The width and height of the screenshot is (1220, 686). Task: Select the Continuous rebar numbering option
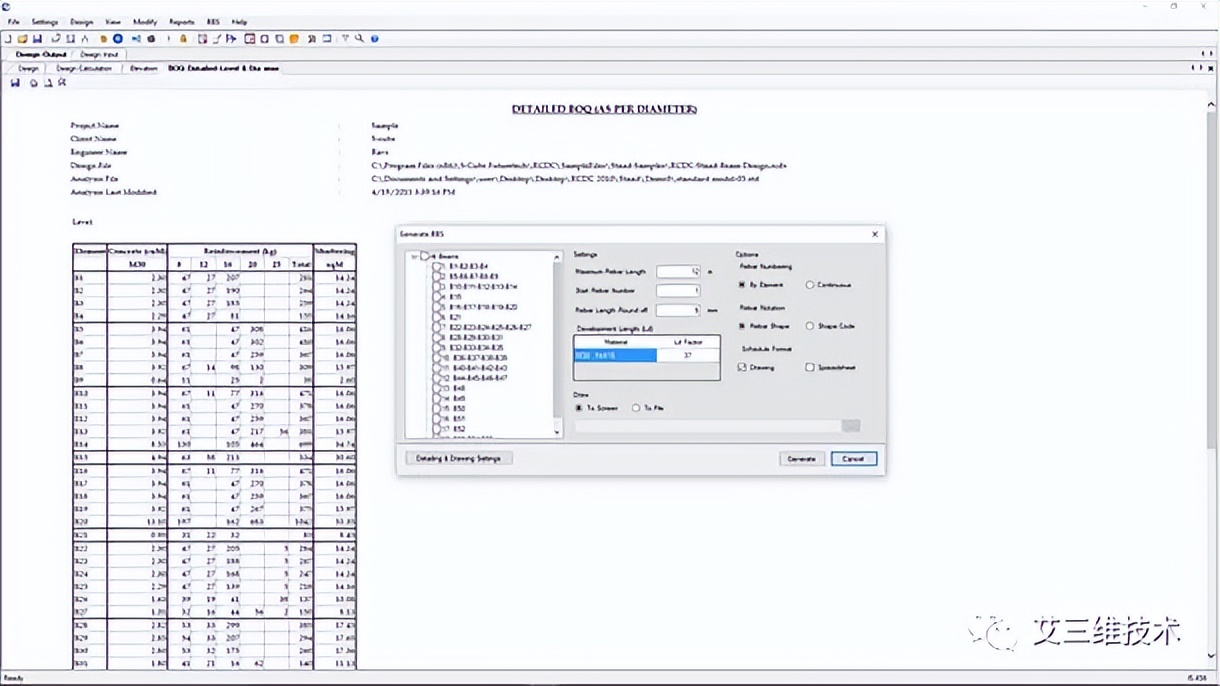coord(810,285)
